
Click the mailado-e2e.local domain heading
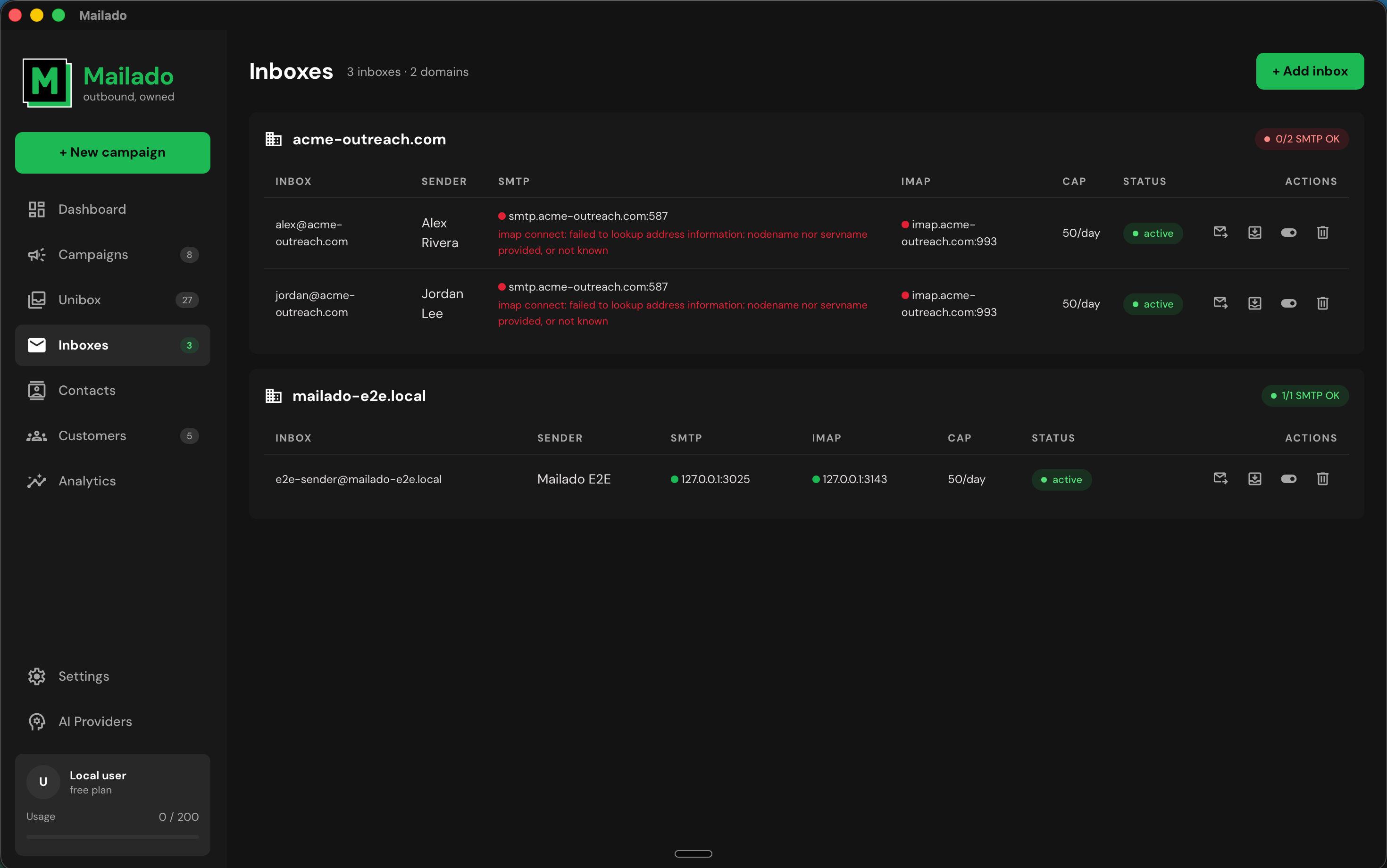[359, 395]
